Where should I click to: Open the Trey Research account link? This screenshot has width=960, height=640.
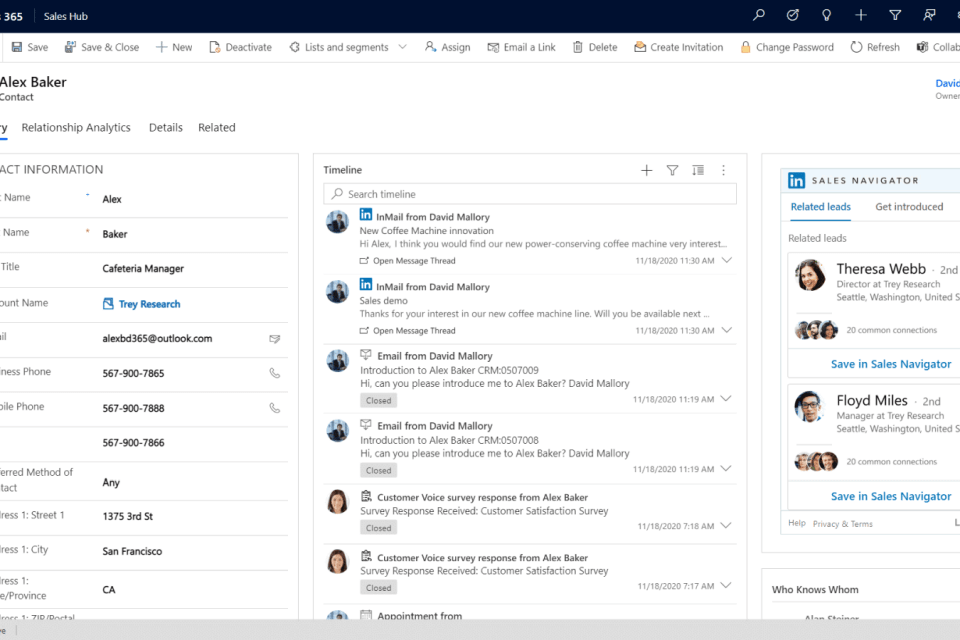[149, 304]
